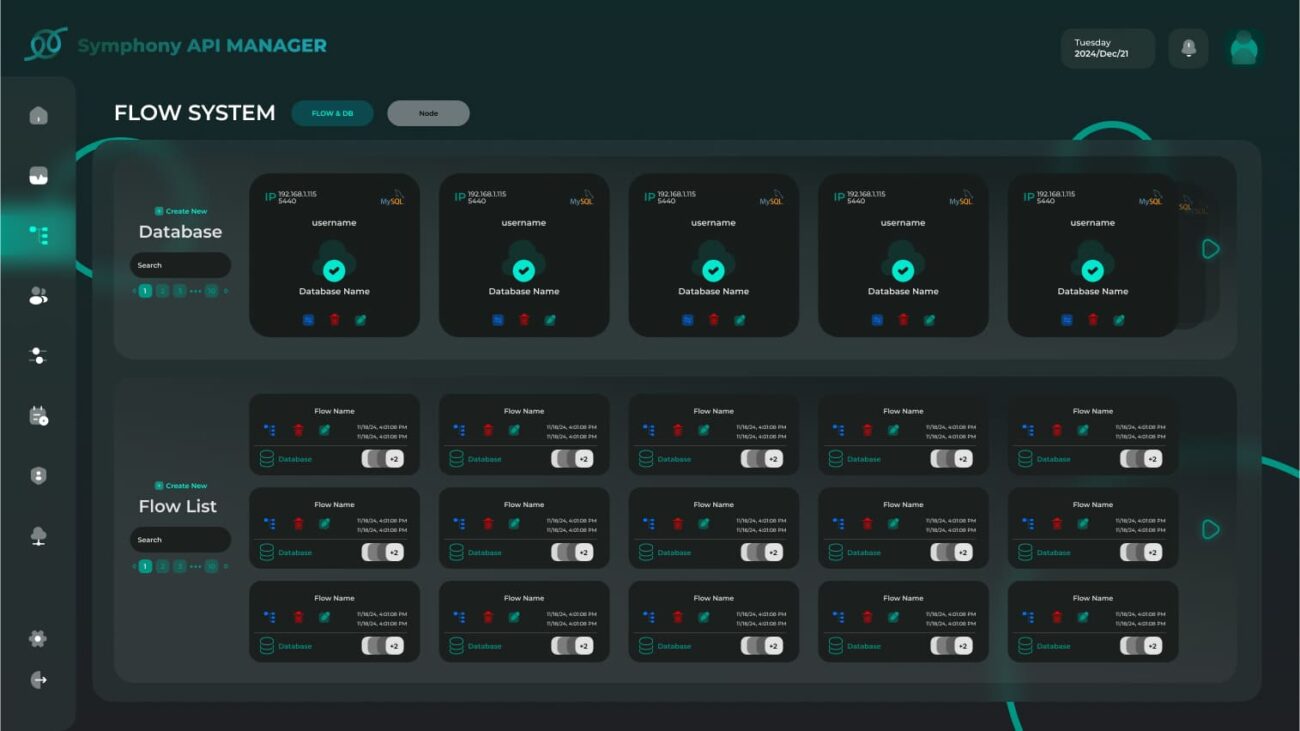Open the sliders icon in the sidebar

[x=38, y=355]
